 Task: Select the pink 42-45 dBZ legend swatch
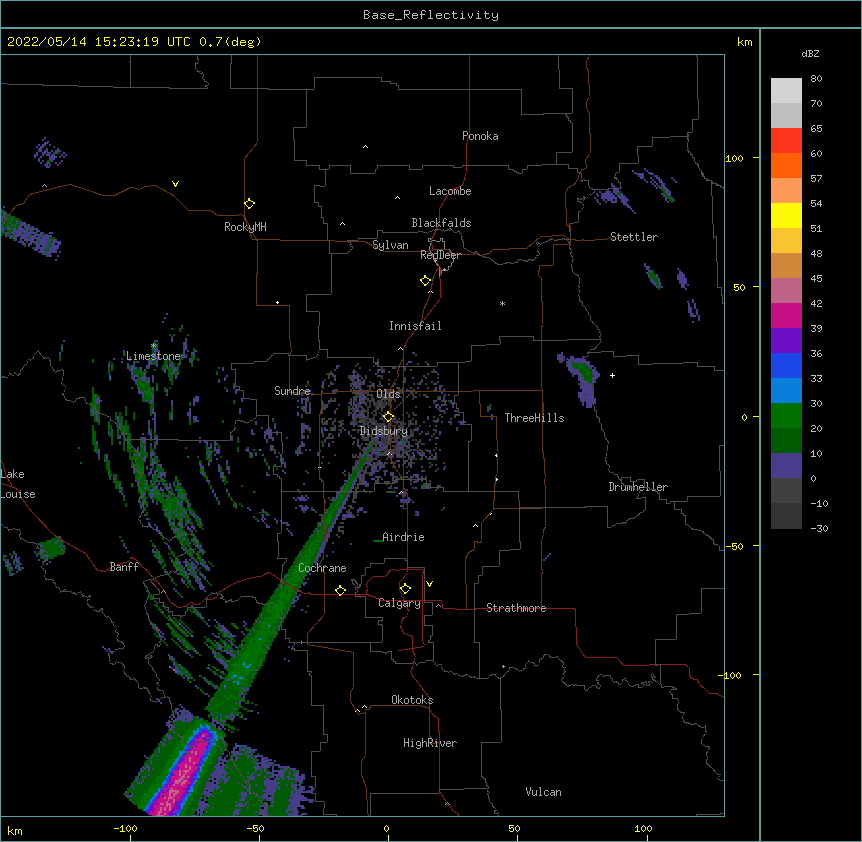click(x=786, y=291)
